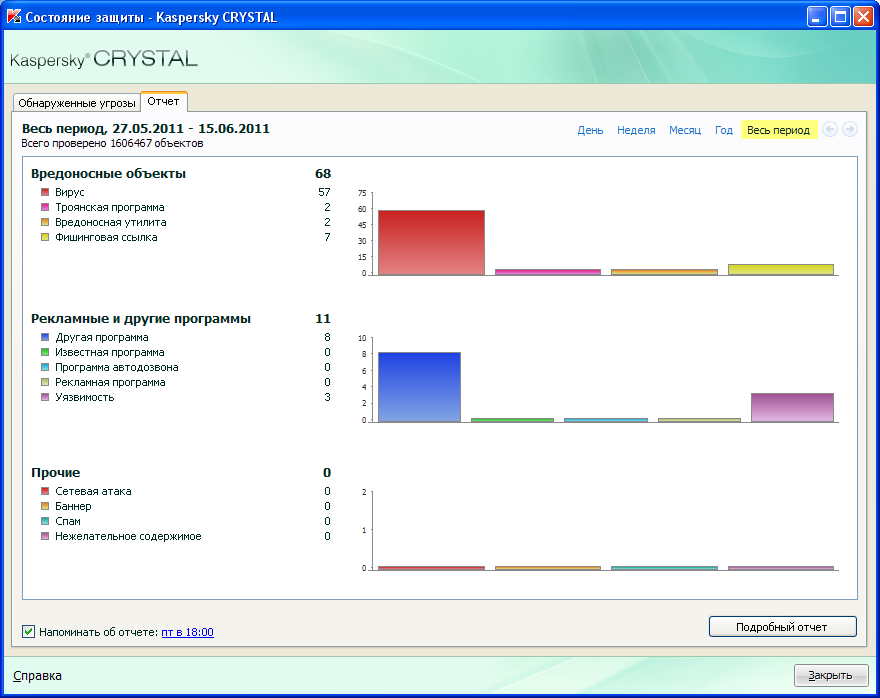Click Прочие section heading
This screenshot has height=698, width=880.
pyautogui.click(x=56, y=472)
